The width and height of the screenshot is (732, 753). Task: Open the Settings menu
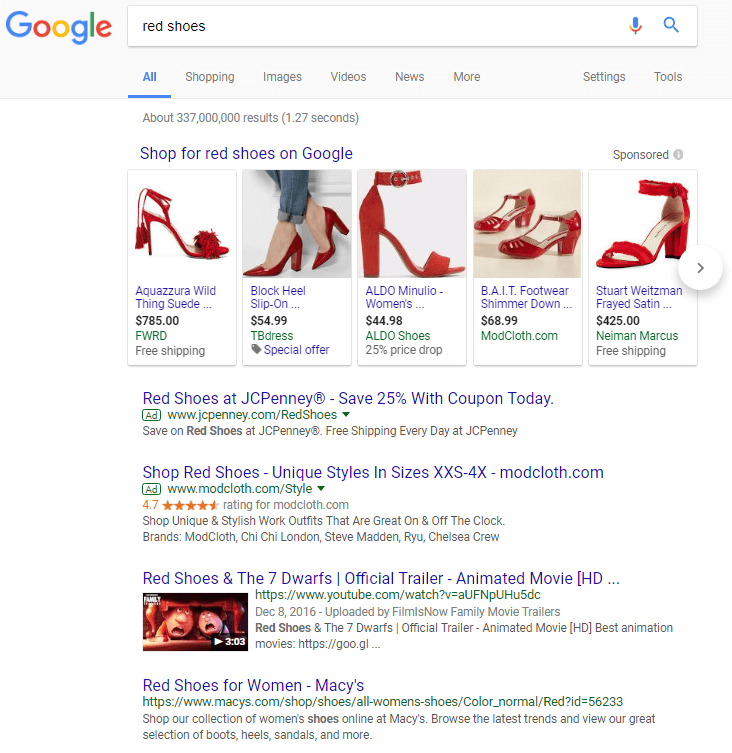point(604,77)
